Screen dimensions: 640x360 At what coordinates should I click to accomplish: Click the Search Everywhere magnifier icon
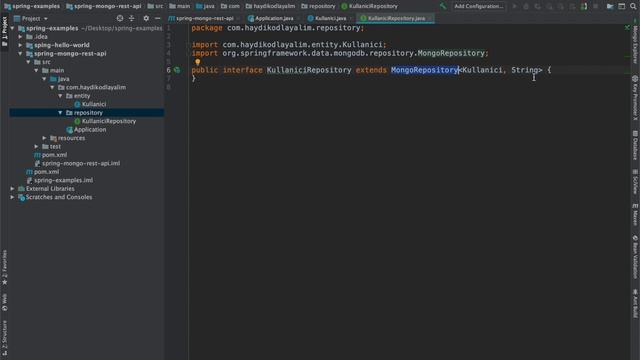633,6
